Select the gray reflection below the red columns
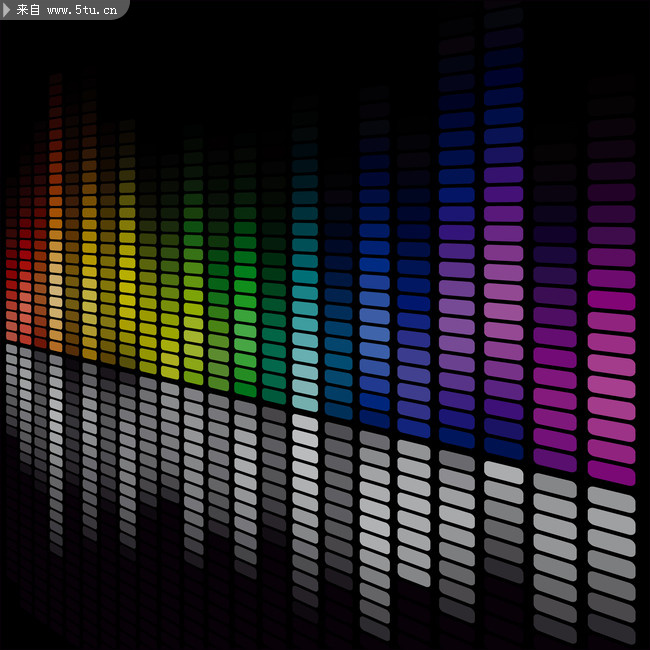650x650 pixels. coord(25,400)
